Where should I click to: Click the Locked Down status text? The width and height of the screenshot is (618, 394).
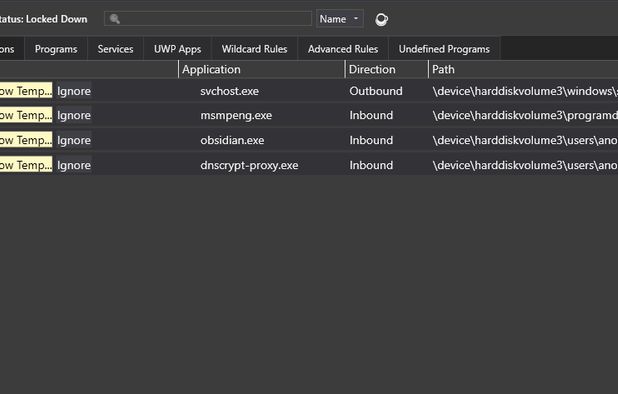[x=56, y=19]
